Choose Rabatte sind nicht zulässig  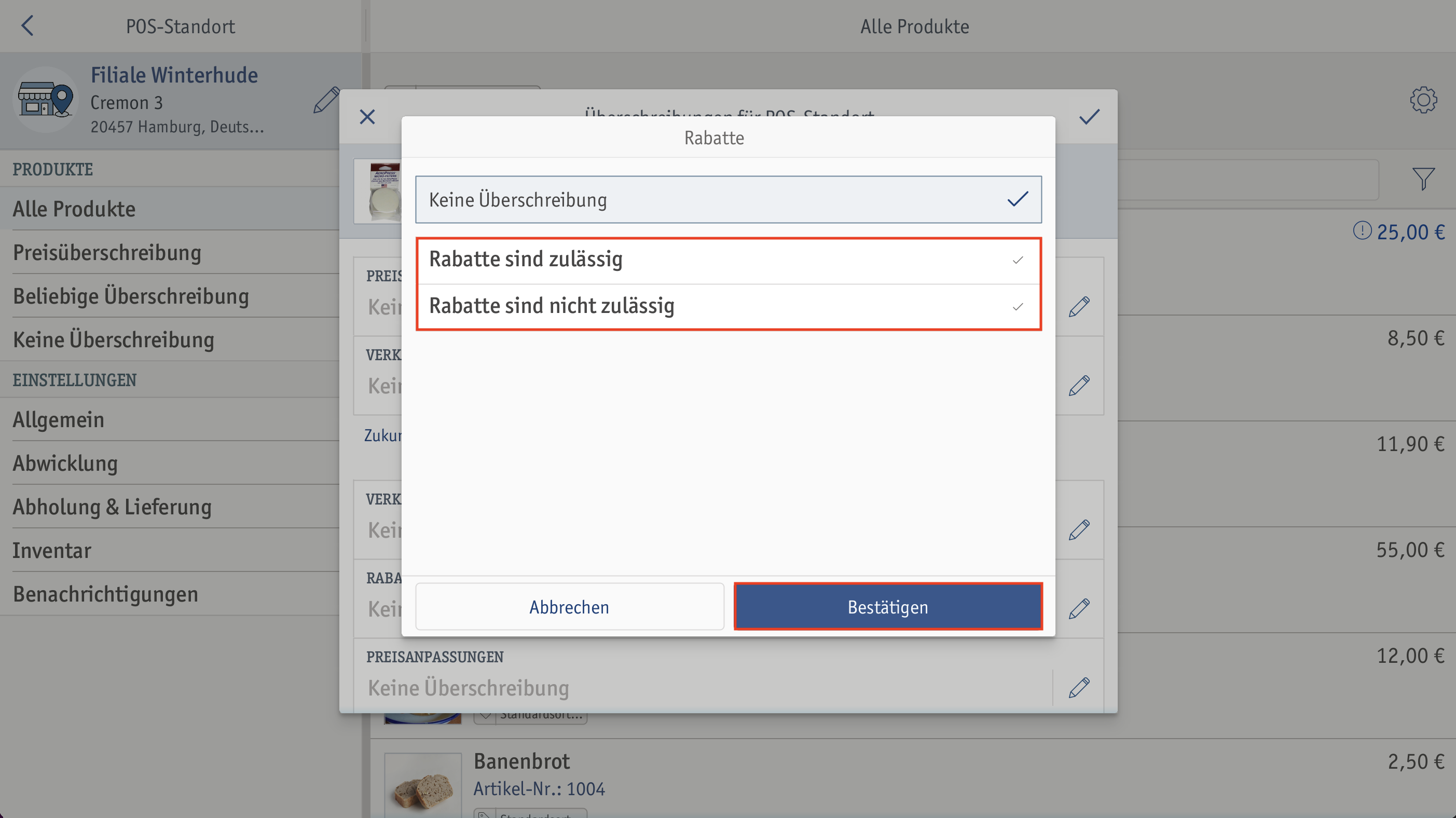[728, 306]
